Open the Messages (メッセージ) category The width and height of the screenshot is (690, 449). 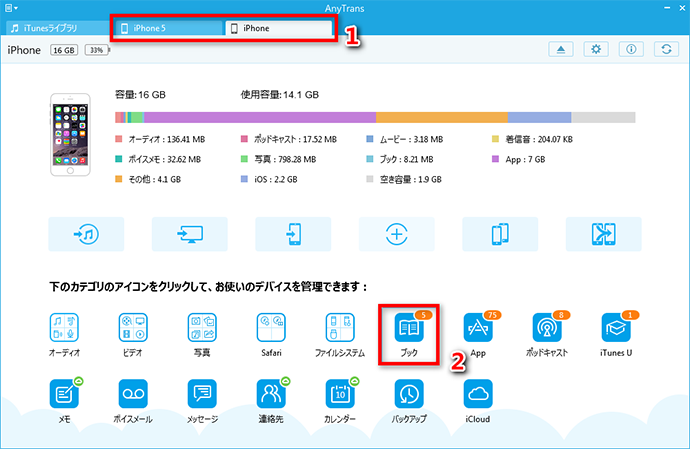(x=202, y=394)
